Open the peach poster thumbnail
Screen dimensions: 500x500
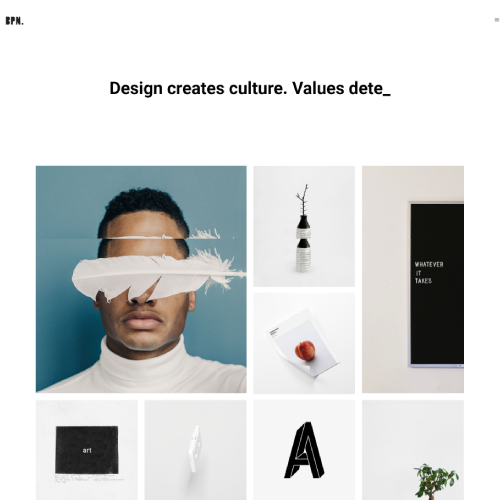click(x=304, y=343)
